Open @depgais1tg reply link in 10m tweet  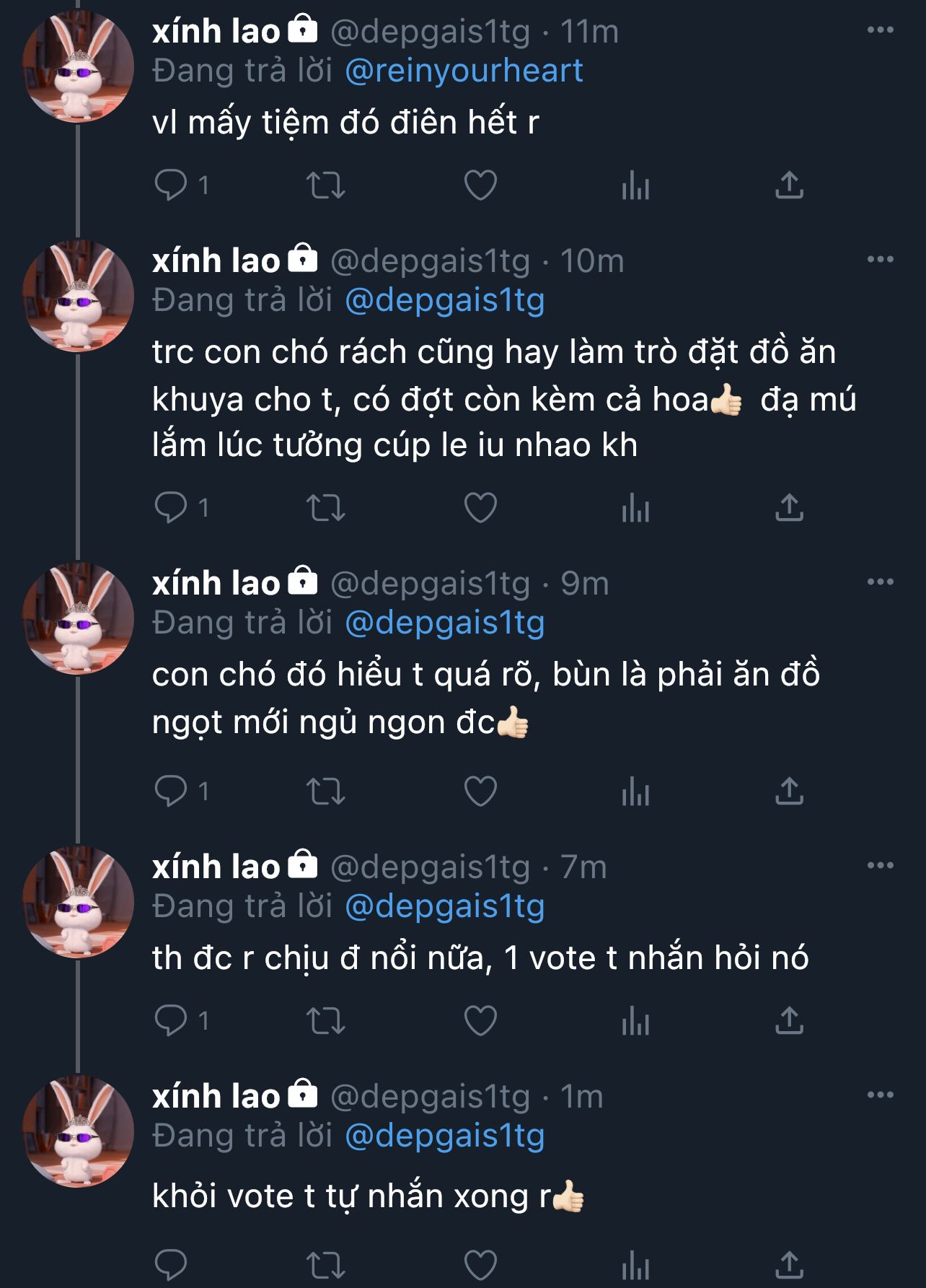(x=445, y=300)
